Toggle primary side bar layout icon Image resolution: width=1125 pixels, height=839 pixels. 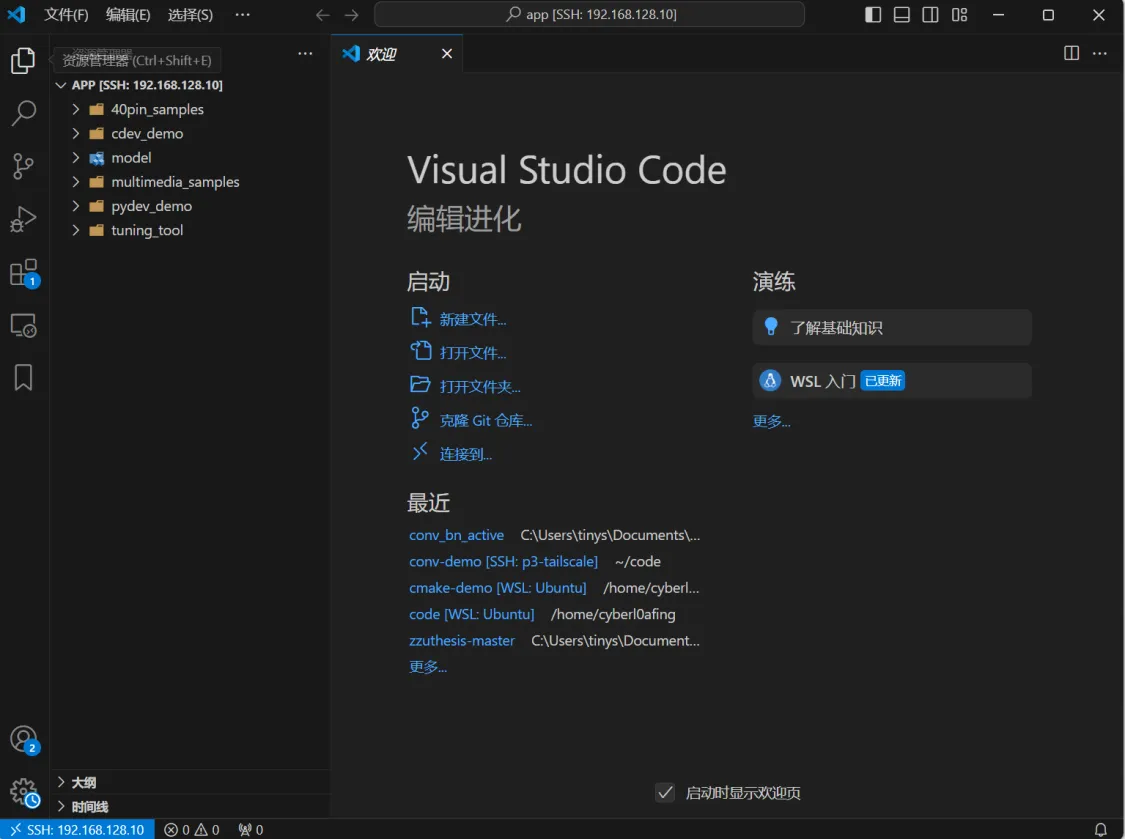pyautogui.click(x=873, y=15)
